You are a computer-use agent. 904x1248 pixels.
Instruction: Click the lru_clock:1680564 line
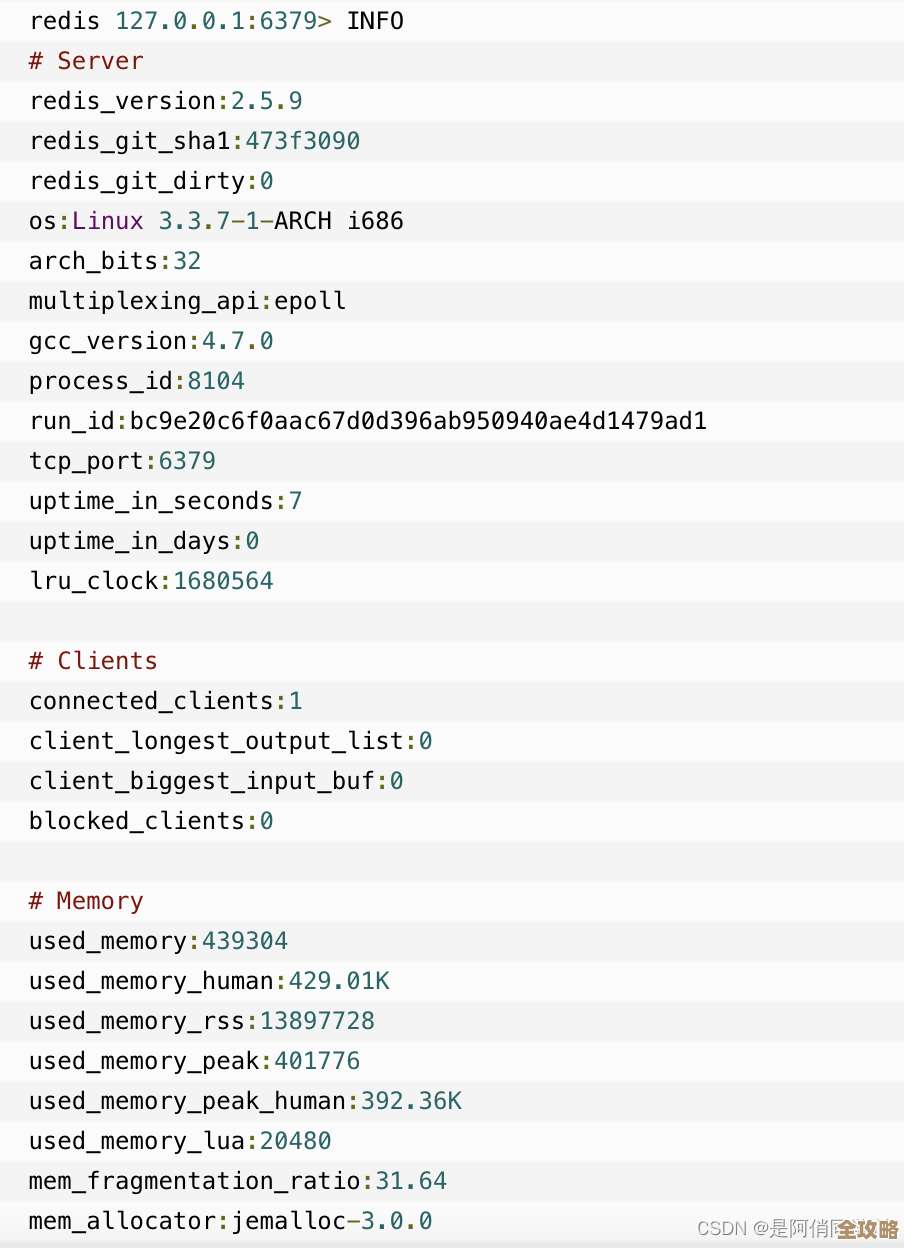pyautogui.click(x=151, y=581)
